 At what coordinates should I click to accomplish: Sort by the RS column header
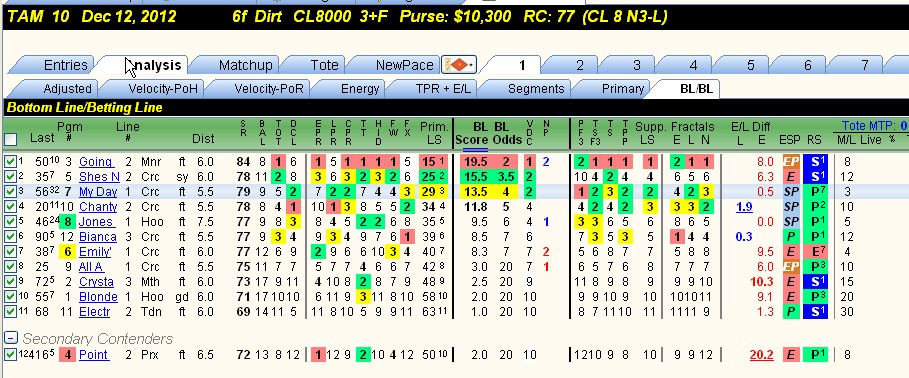click(814, 140)
